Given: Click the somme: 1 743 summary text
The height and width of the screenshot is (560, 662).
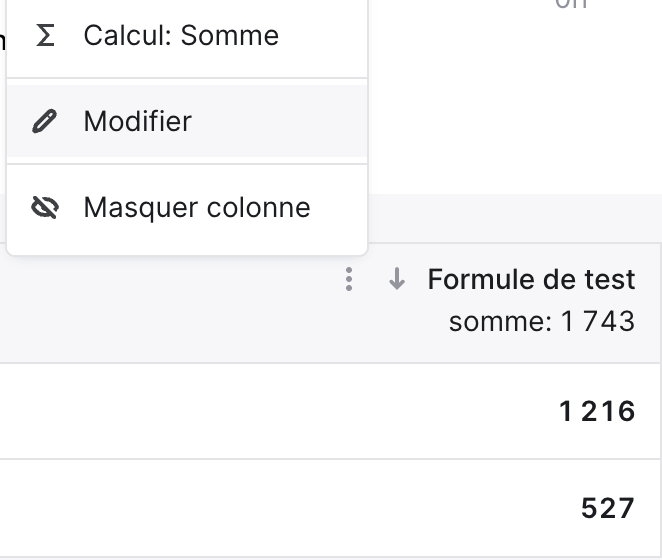Looking at the screenshot, I should pyautogui.click(x=542, y=322).
